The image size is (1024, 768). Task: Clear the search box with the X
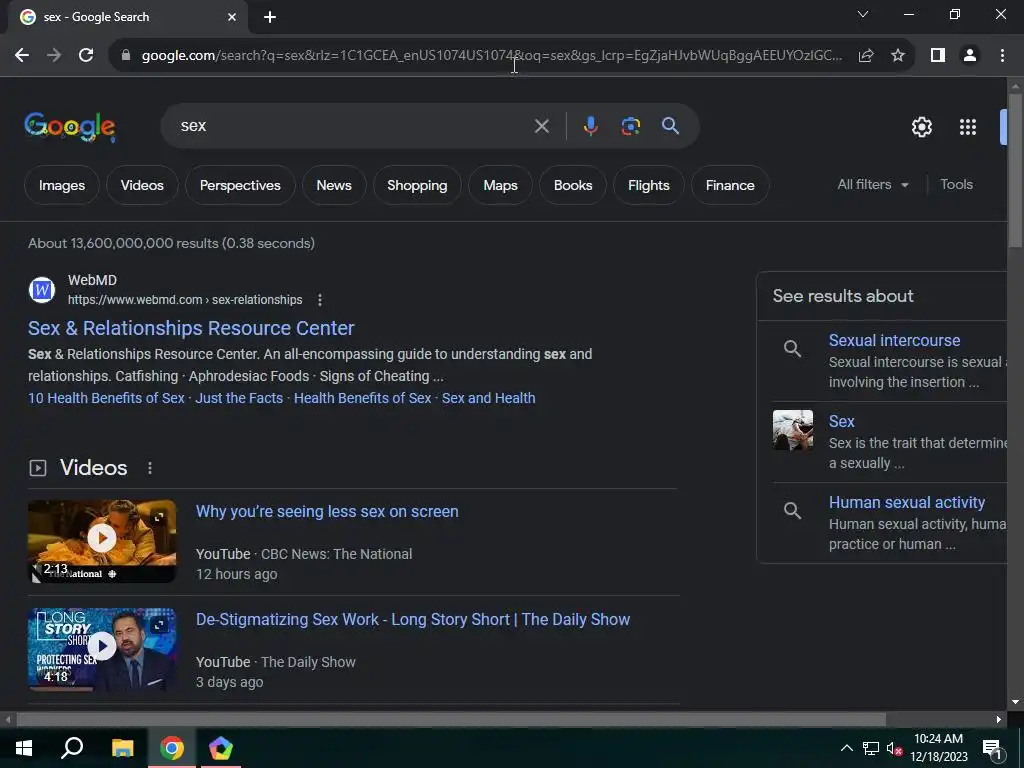pyautogui.click(x=541, y=126)
